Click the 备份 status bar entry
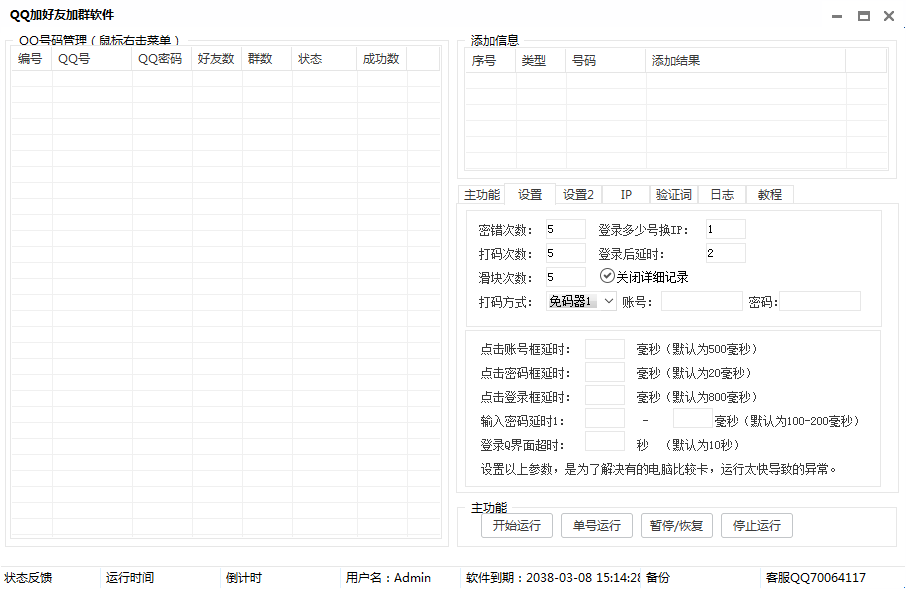Viewport: 906px width, 589px height. tap(658, 577)
